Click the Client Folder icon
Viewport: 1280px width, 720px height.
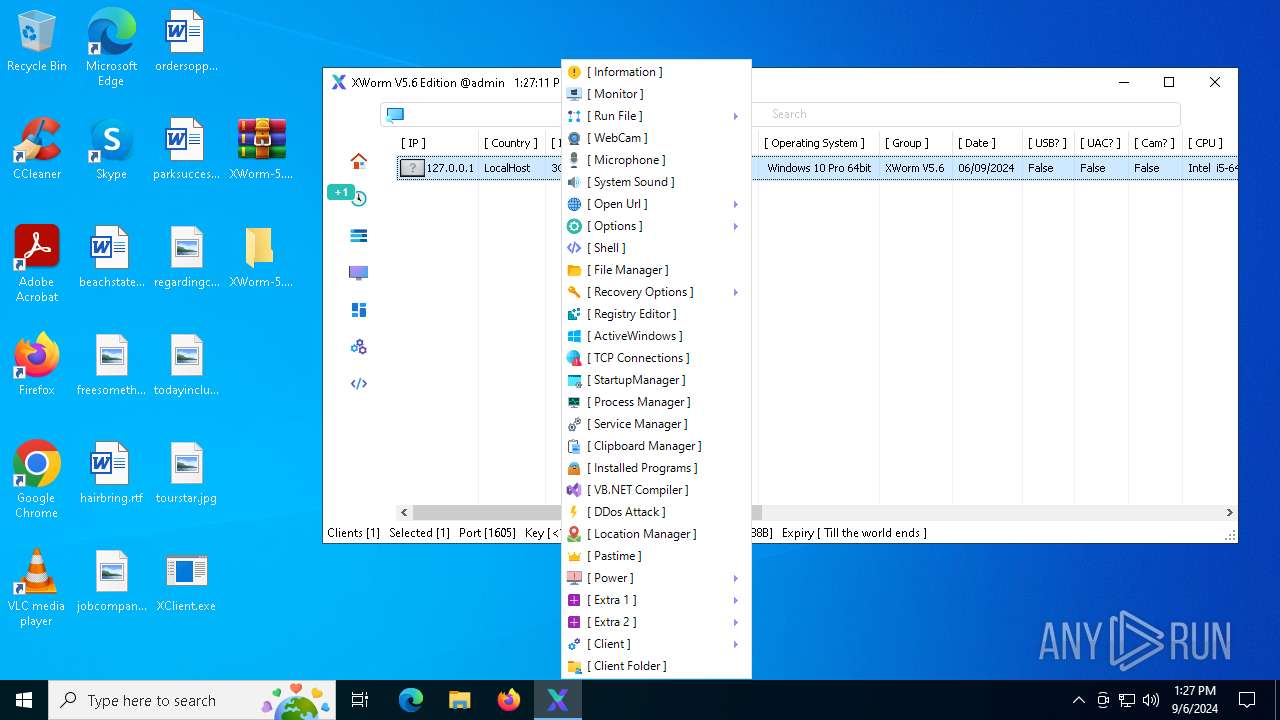tap(574, 666)
